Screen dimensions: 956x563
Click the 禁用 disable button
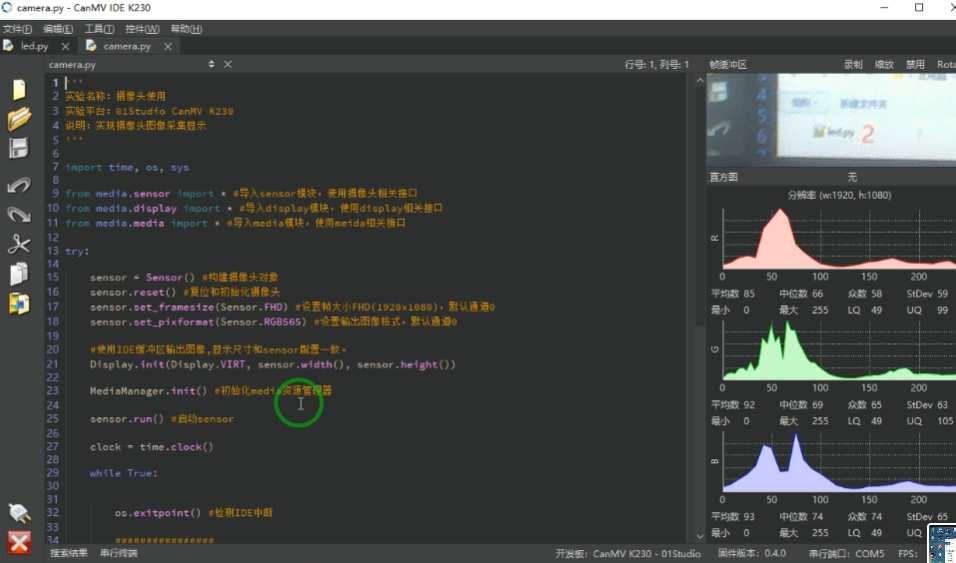(x=915, y=65)
